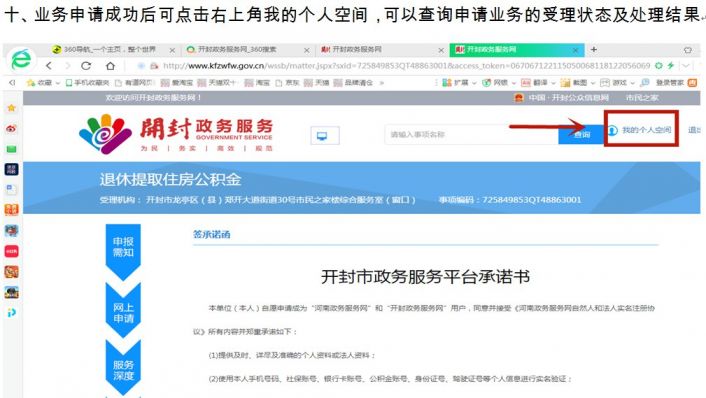Click the green lightning speed-mode icon
The image size is (706, 398).
(x=670, y=66)
